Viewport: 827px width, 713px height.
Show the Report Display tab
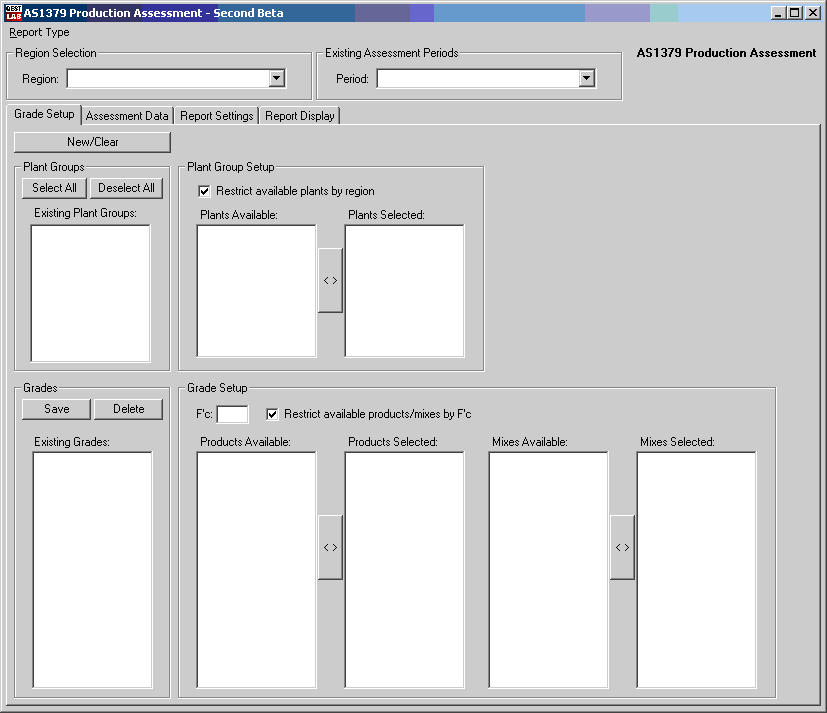click(299, 116)
